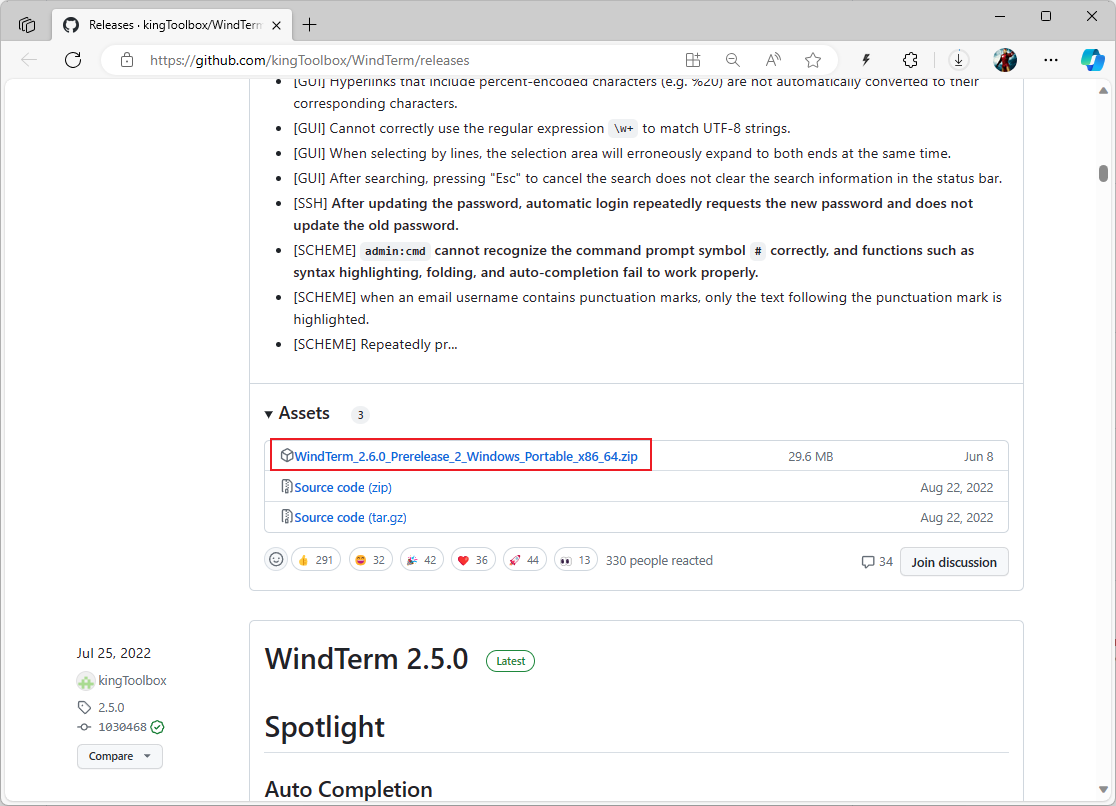The height and width of the screenshot is (806, 1116).
Task: Toggle the rocket reaction with 44
Action: click(524, 560)
